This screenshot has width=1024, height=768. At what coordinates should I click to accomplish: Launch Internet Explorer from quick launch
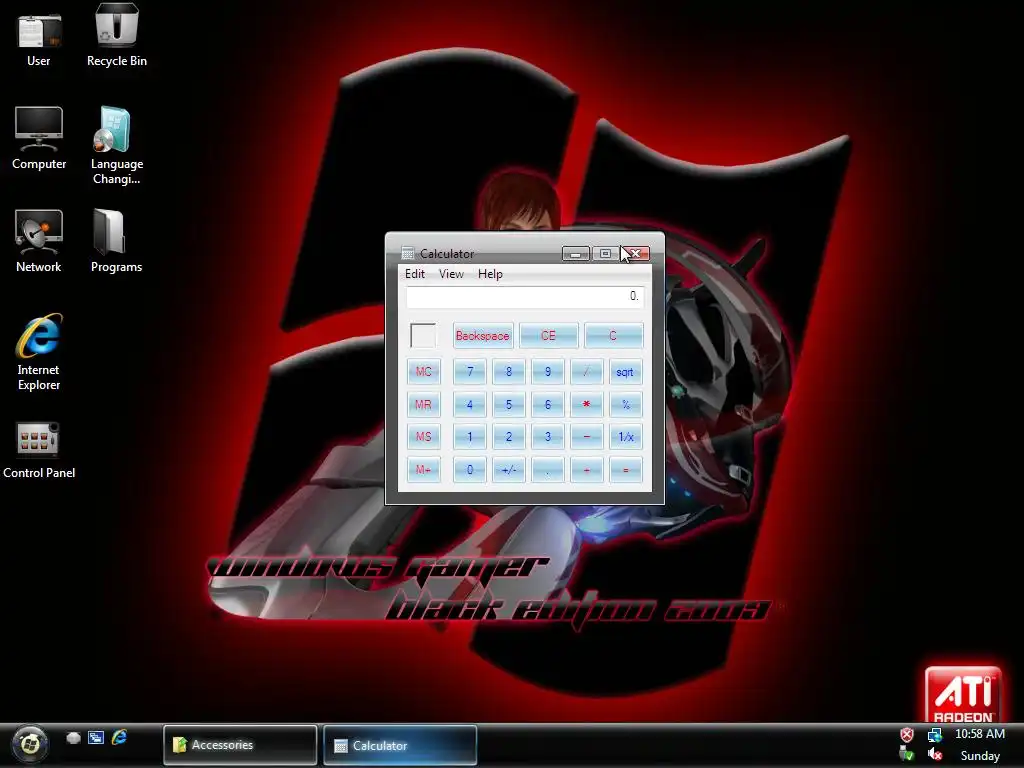pos(119,738)
